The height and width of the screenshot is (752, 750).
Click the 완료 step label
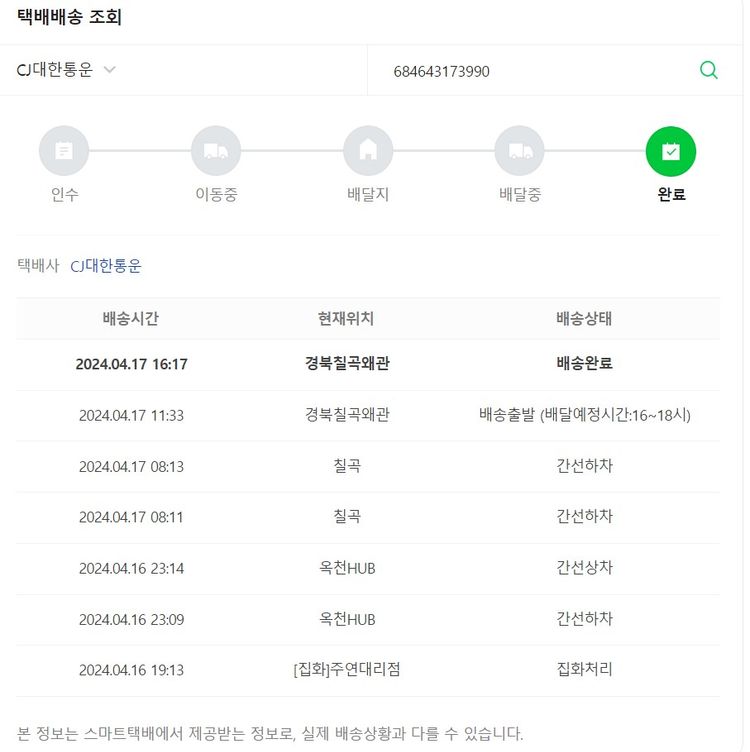pyautogui.click(x=671, y=195)
